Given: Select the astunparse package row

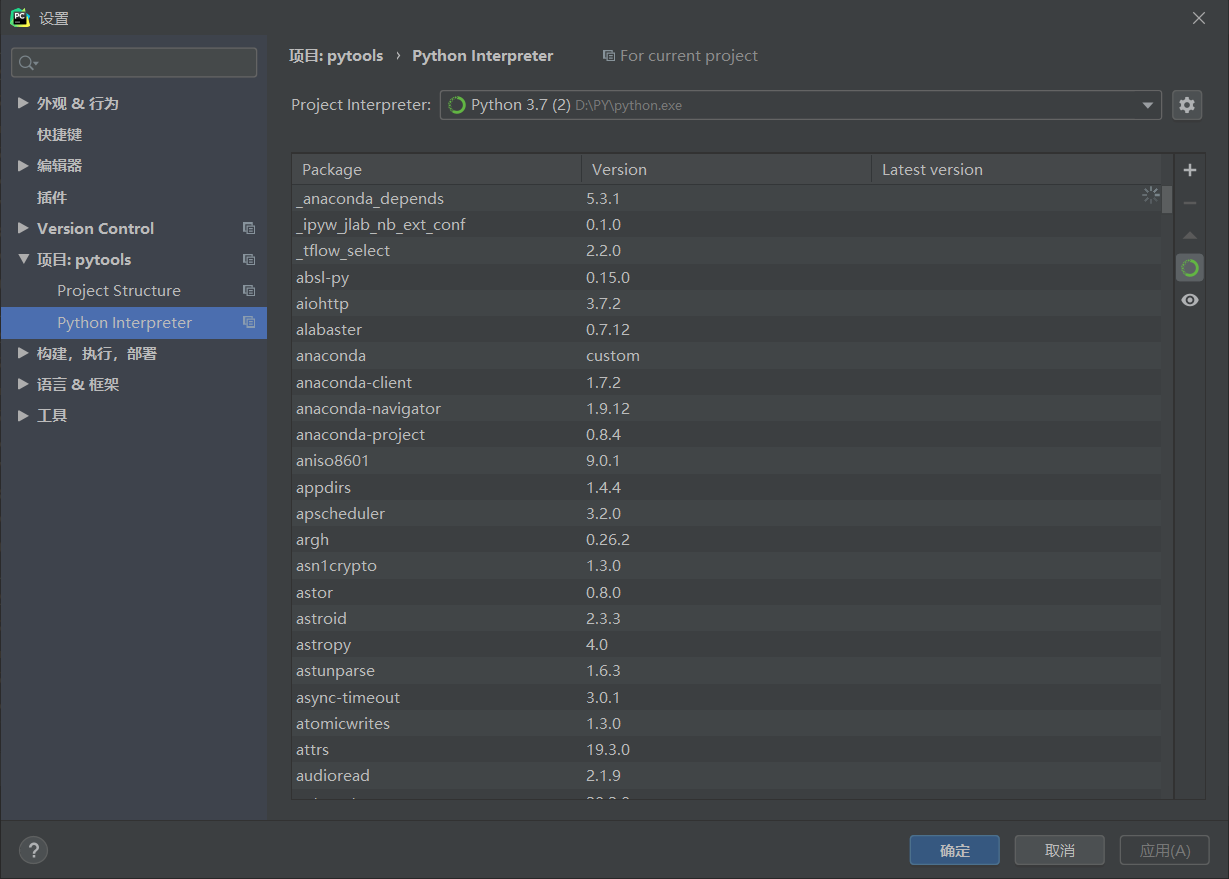Looking at the screenshot, I should pos(727,671).
